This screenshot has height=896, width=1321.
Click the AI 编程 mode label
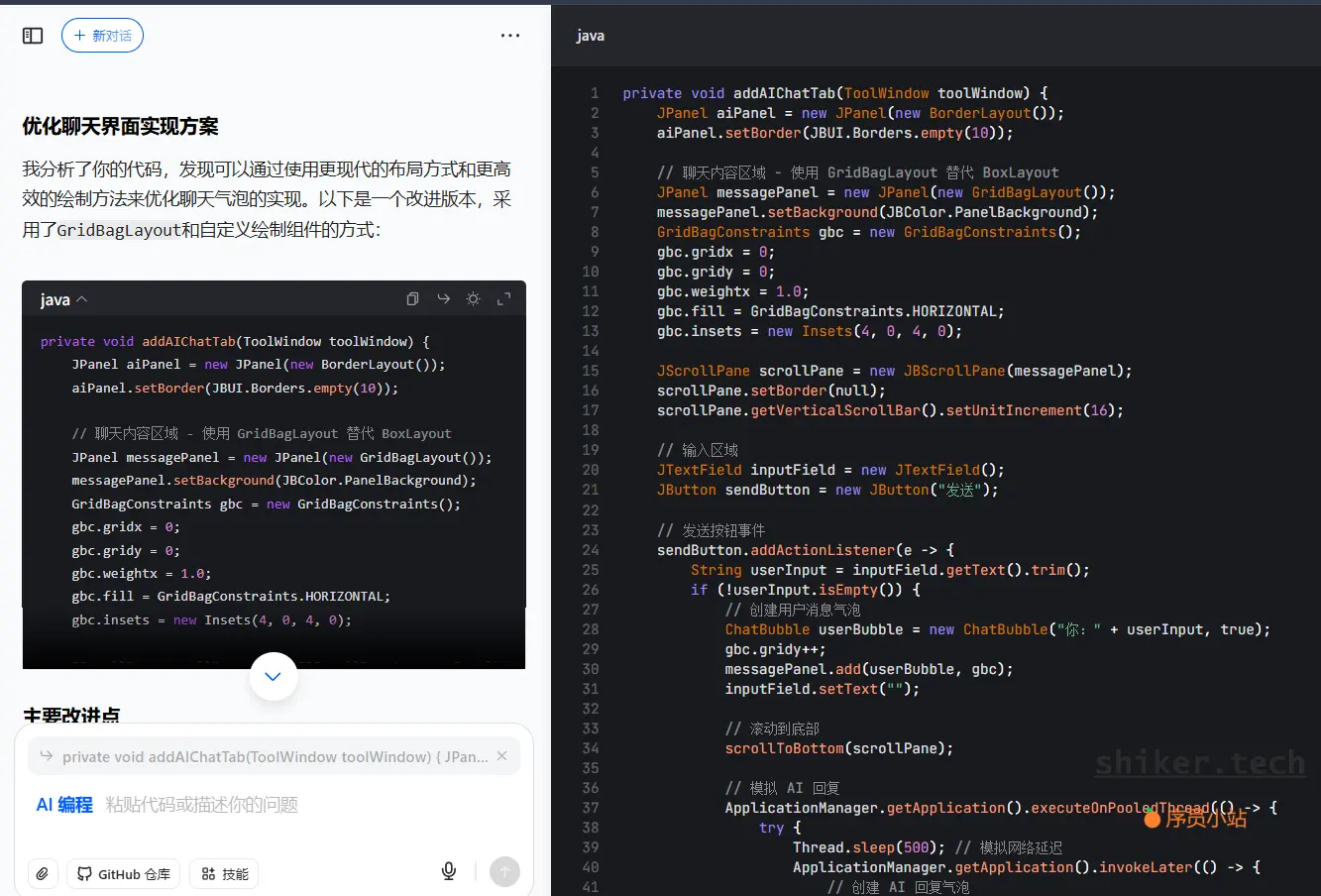[x=64, y=805]
